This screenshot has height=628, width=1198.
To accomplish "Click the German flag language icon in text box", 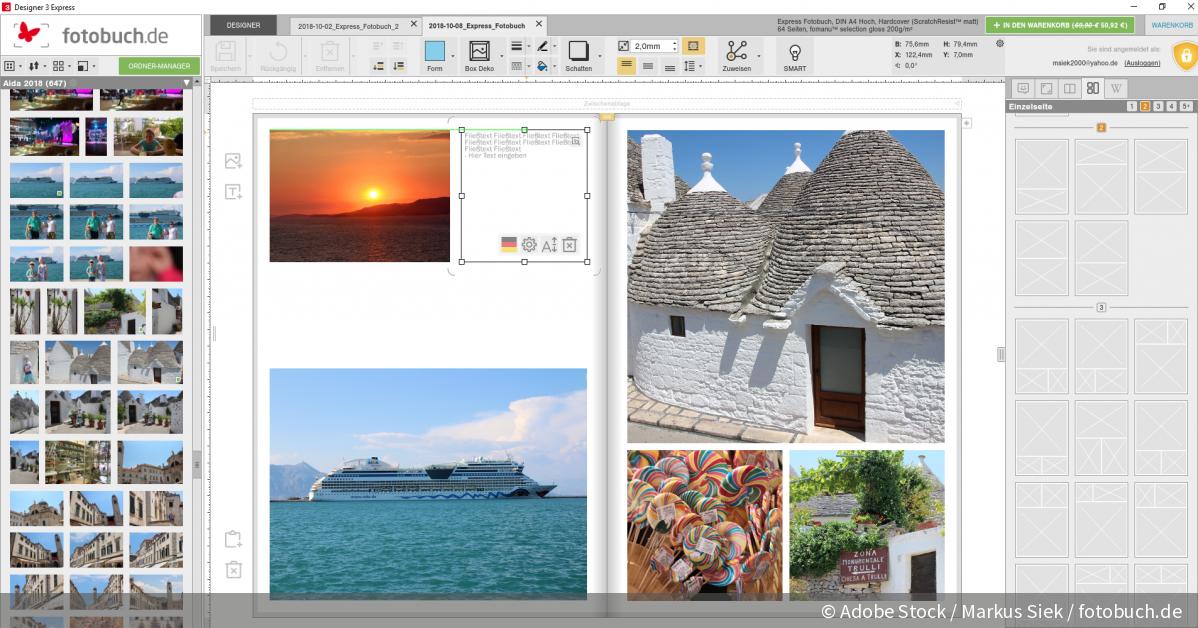I will [x=509, y=244].
